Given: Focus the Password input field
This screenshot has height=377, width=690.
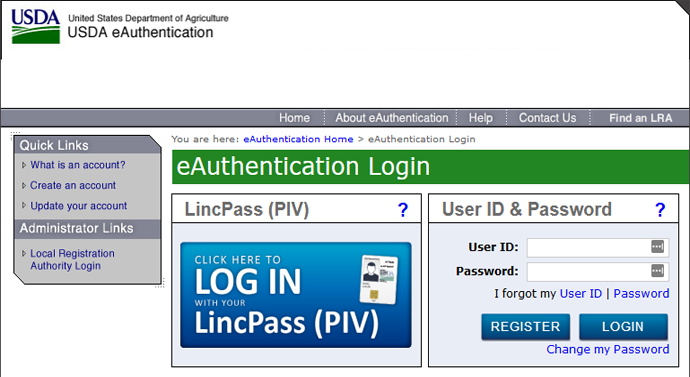Looking at the screenshot, I should click(x=598, y=271).
